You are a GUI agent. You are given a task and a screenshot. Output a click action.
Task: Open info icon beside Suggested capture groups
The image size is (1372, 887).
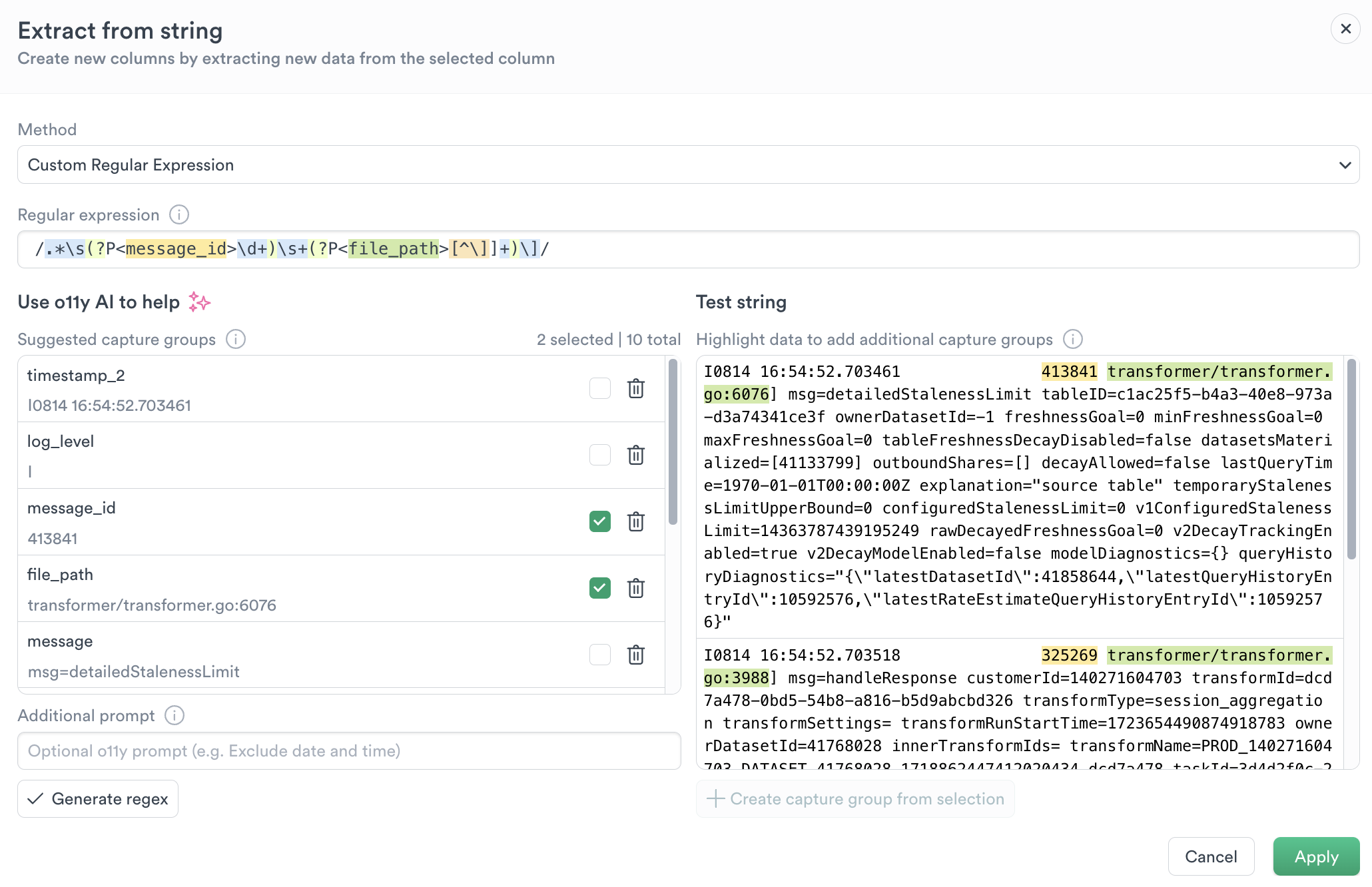pyautogui.click(x=236, y=339)
